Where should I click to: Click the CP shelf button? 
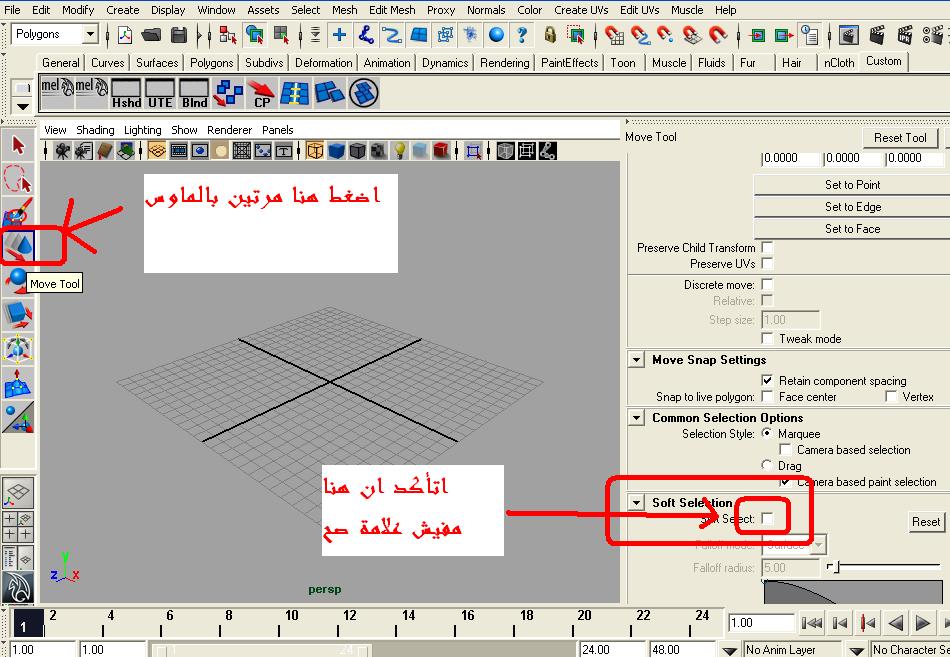tap(262, 93)
